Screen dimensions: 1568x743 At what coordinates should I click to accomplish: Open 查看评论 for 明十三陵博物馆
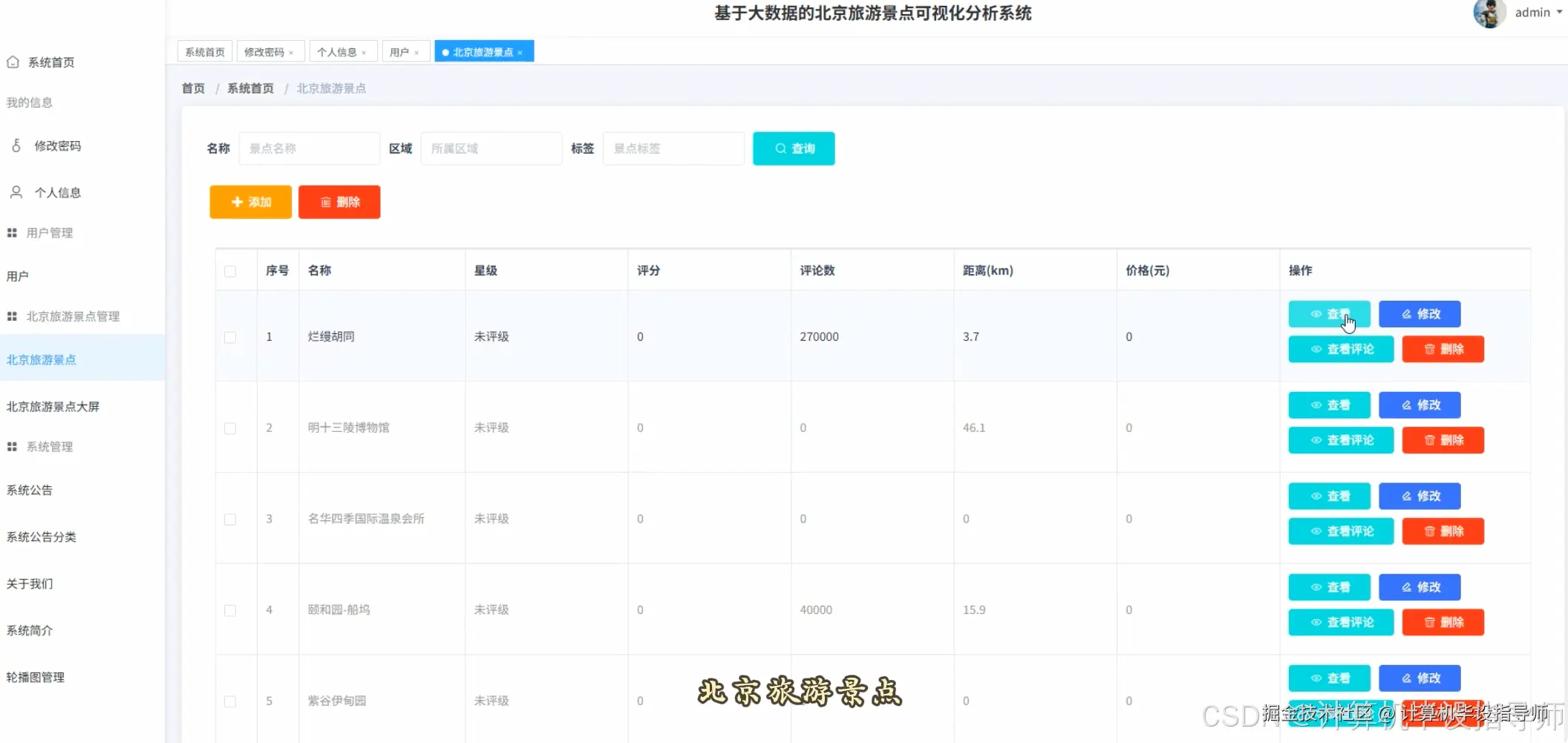[x=1342, y=440]
